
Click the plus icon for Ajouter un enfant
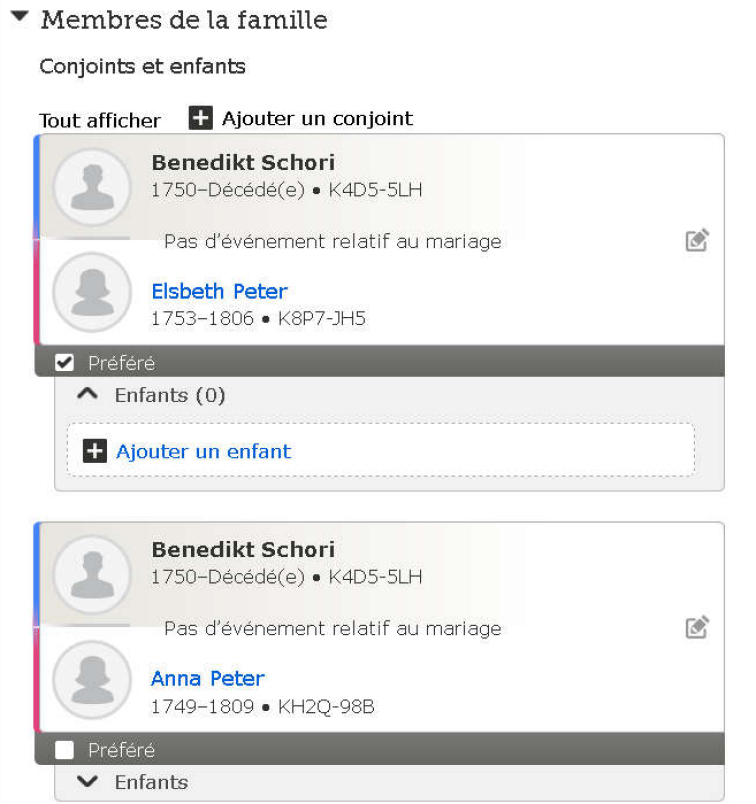point(94,452)
